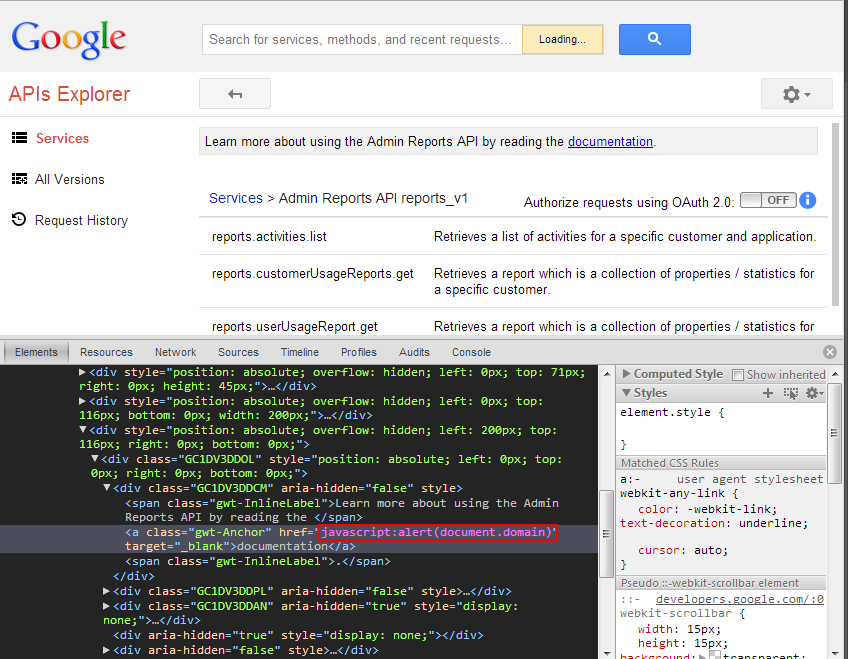Open the gear settings dropdown
Screen dimensions: 848x659
pos(796,94)
